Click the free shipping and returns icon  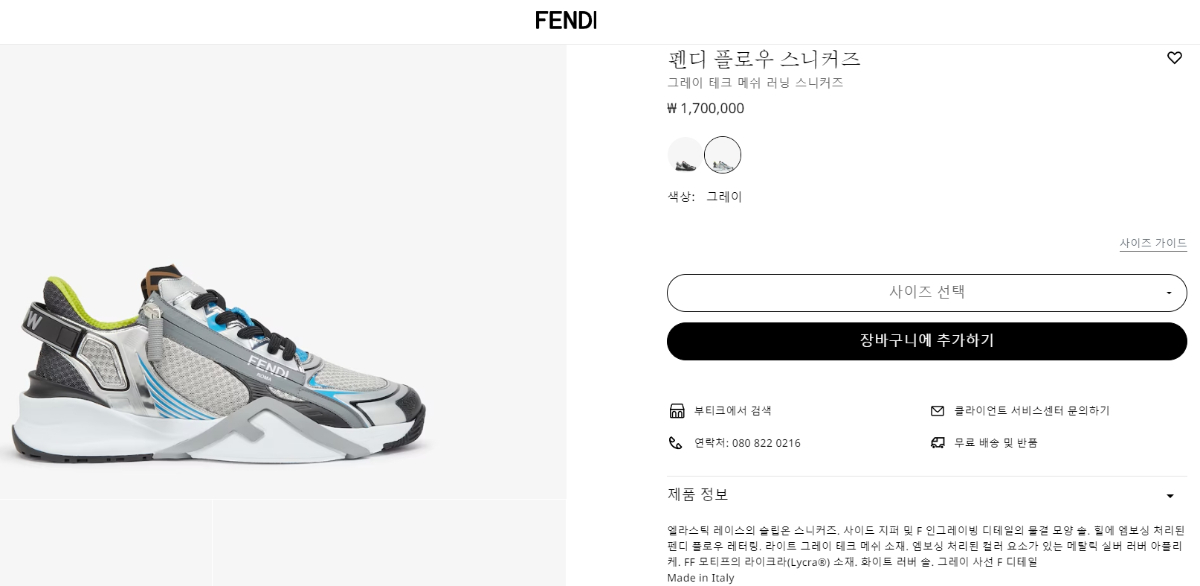click(x=937, y=443)
